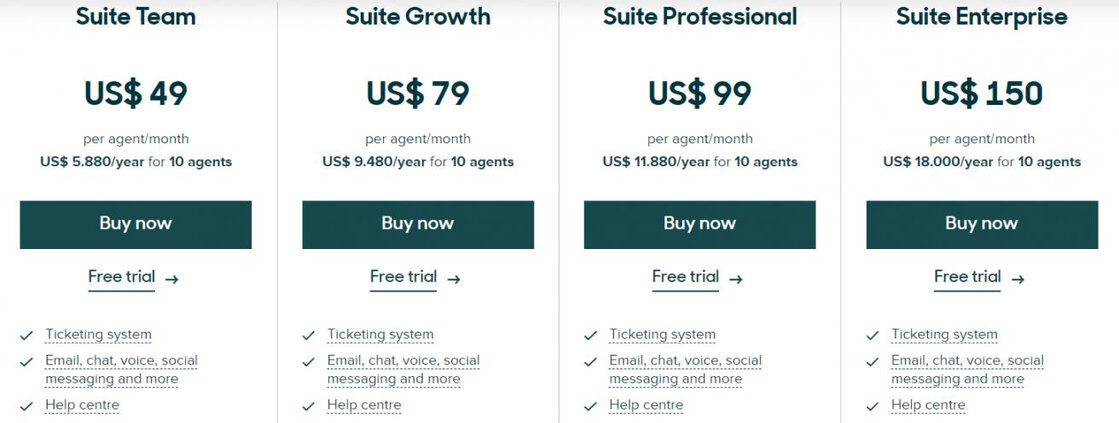Click arrow icon beside Suite Growth free trial
Screen dimensions: 1119x423
pyautogui.click(x=454, y=279)
